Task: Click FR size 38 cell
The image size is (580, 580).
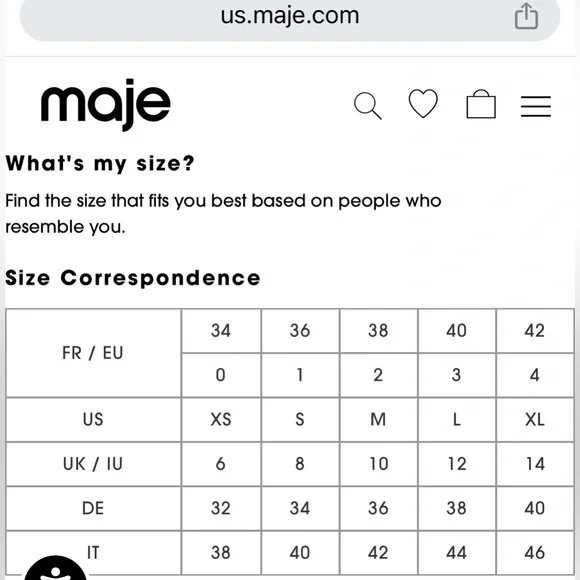Action: 378,331
